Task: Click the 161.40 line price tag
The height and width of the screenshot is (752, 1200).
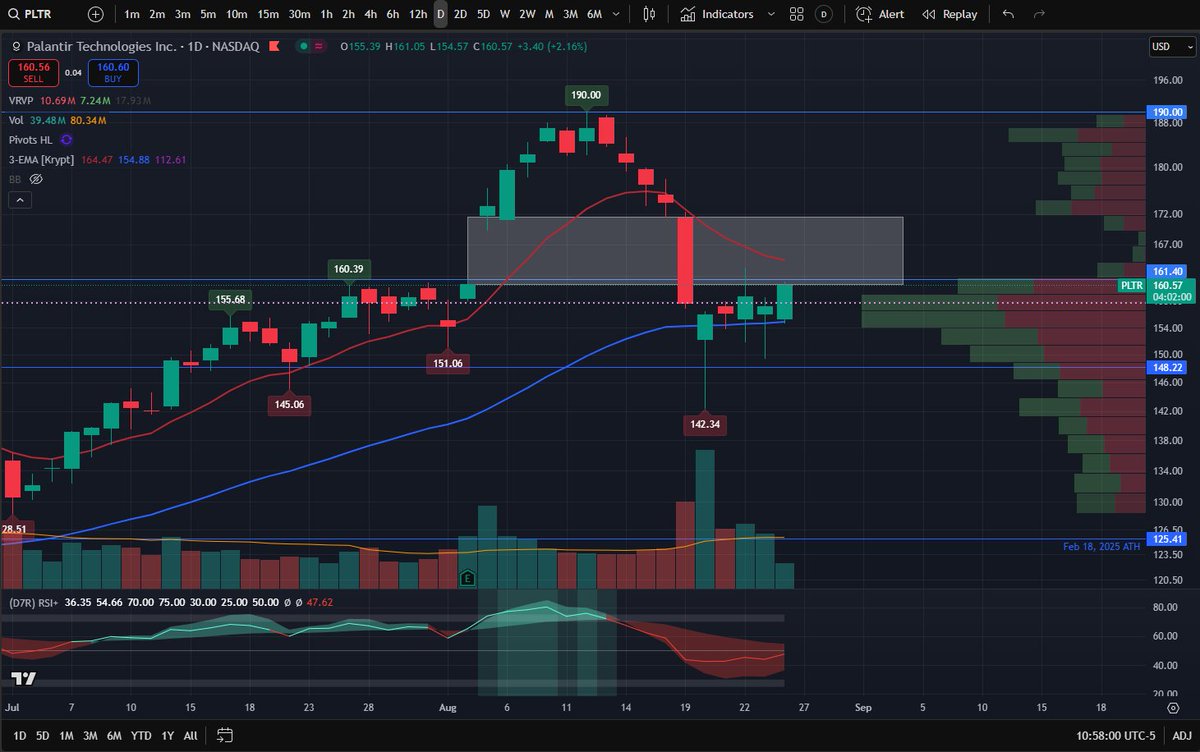Action: (1166, 271)
